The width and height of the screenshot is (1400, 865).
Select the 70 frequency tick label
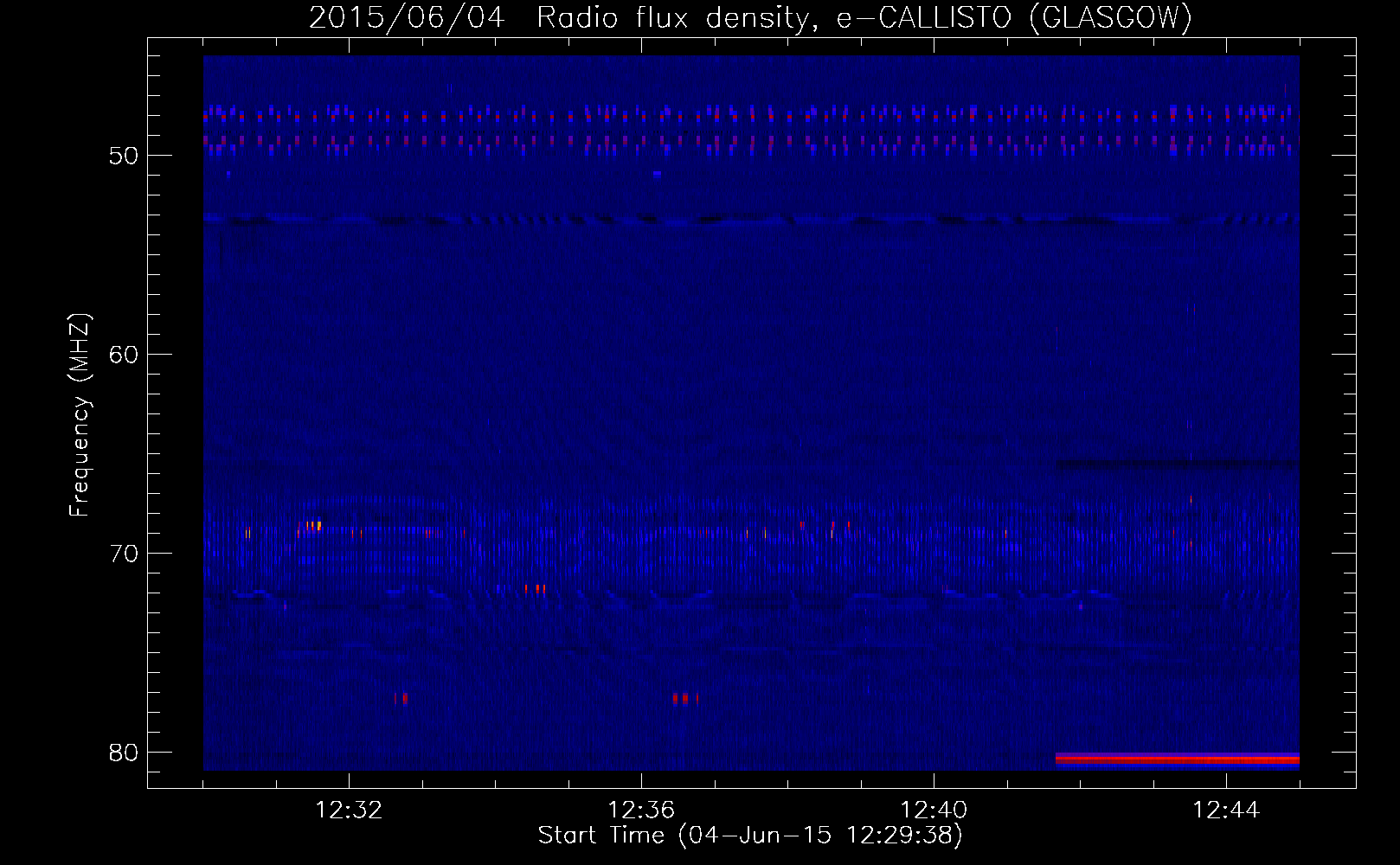[x=124, y=554]
